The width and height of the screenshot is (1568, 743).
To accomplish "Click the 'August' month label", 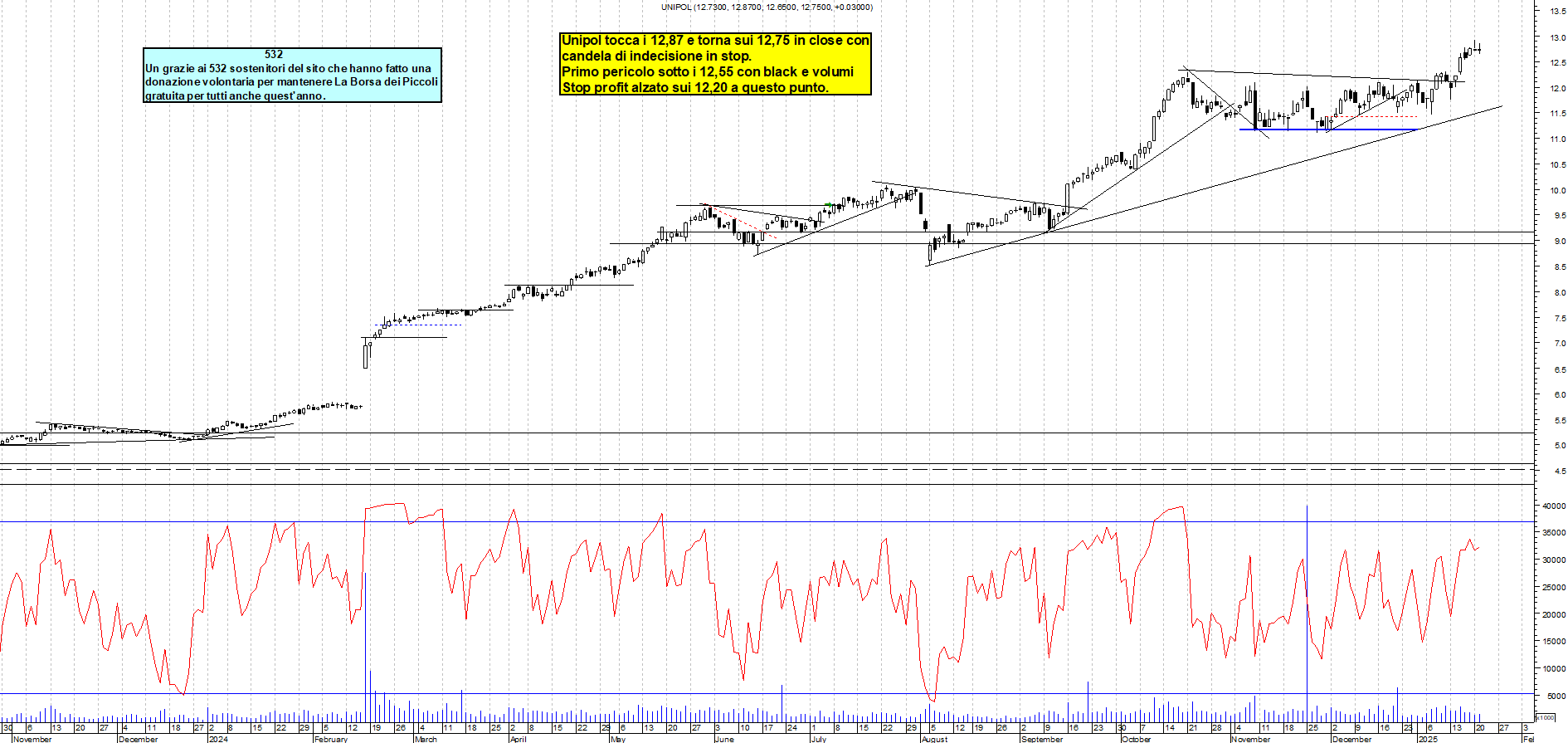I will point(934,739).
